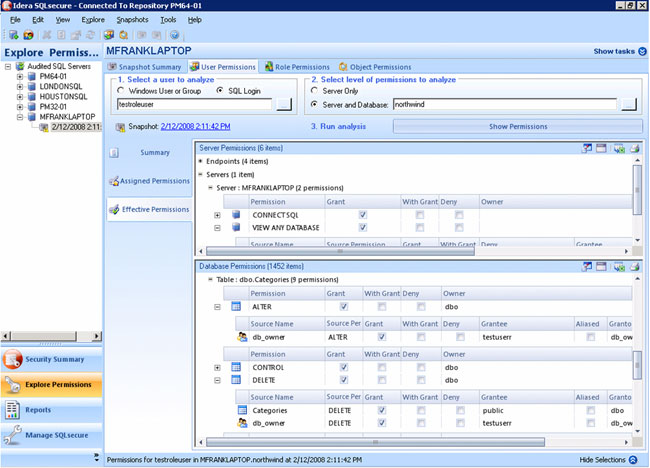This screenshot has height=468, width=650.
Task: Click the pin icon in Database Permissions header
Action: click(x=587, y=267)
